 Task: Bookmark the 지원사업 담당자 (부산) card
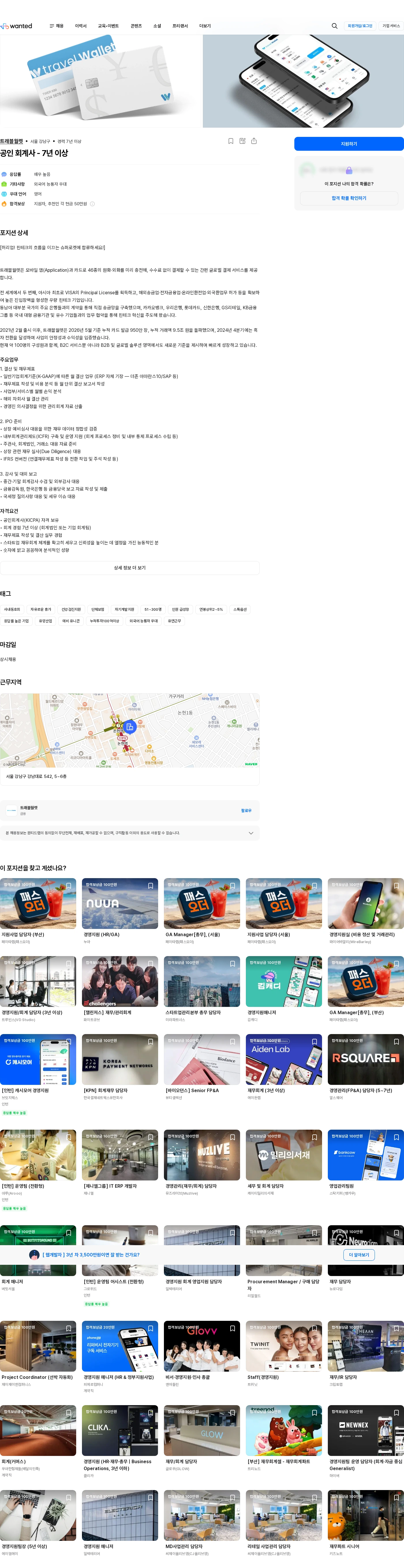click(69, 886)
